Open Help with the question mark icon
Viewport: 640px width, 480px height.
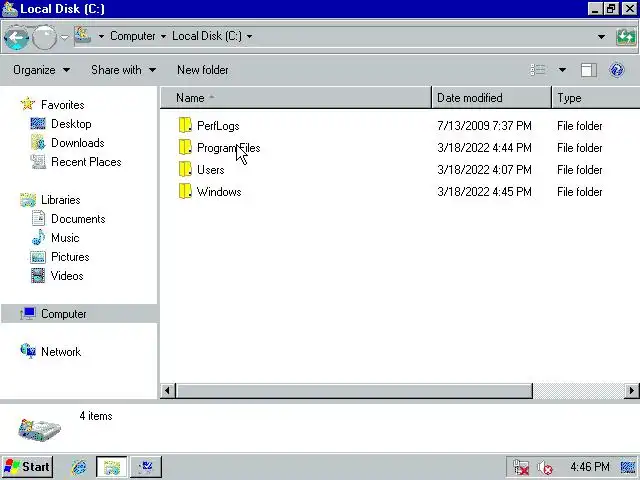(x=617, y=70)
